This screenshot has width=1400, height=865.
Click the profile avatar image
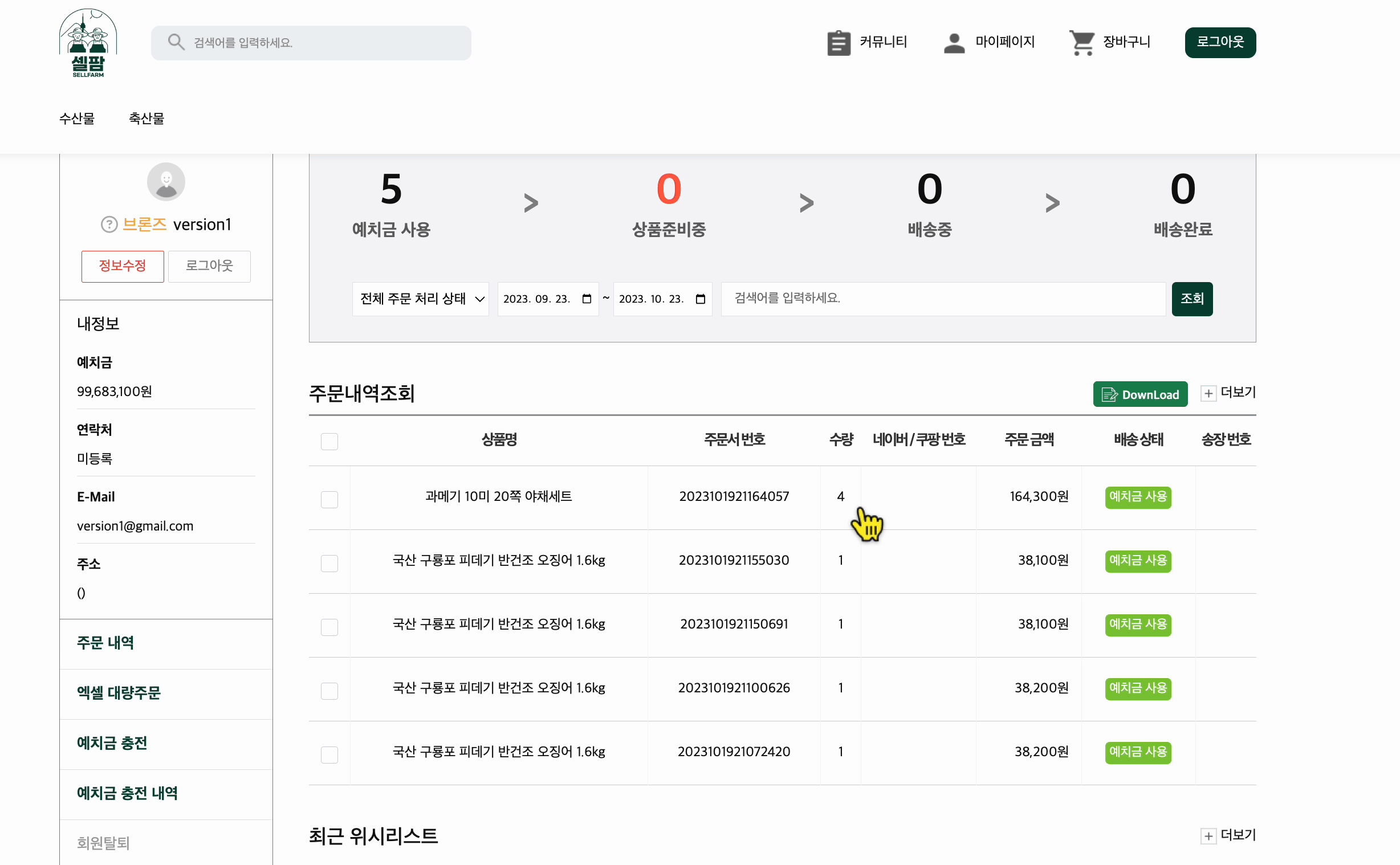coord(166,182)
